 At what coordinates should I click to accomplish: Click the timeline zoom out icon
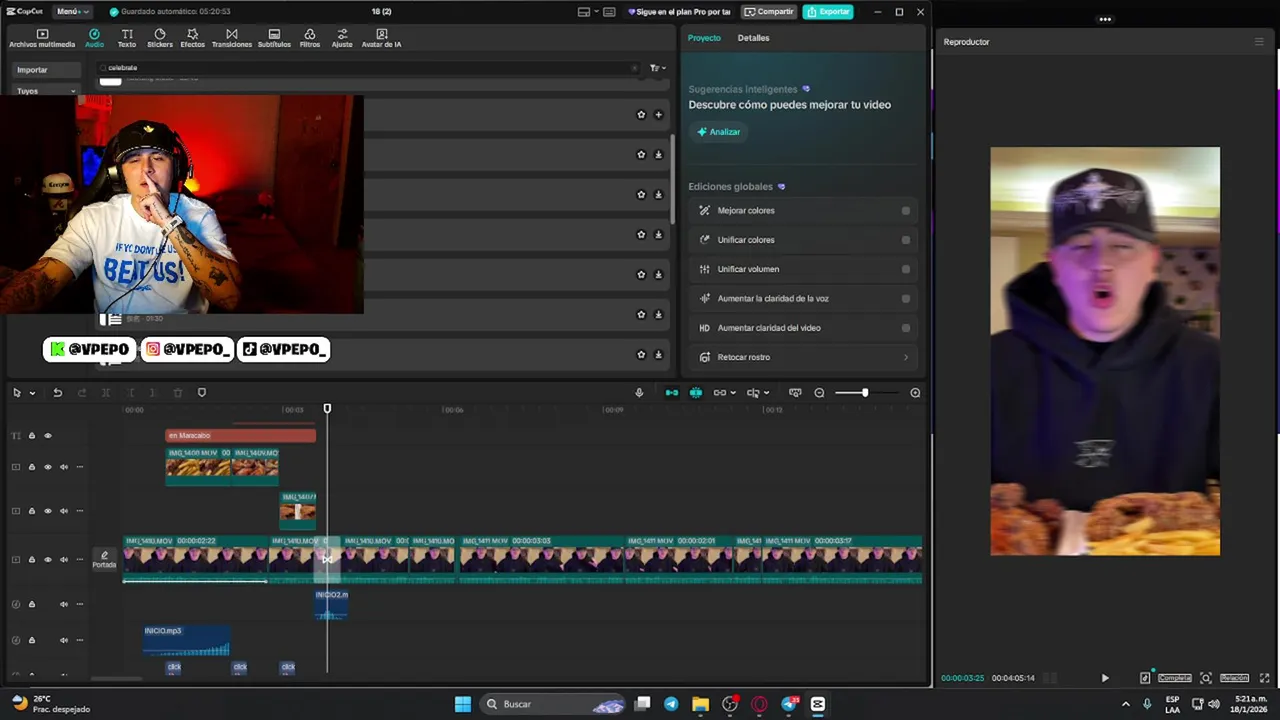[819, 393]
